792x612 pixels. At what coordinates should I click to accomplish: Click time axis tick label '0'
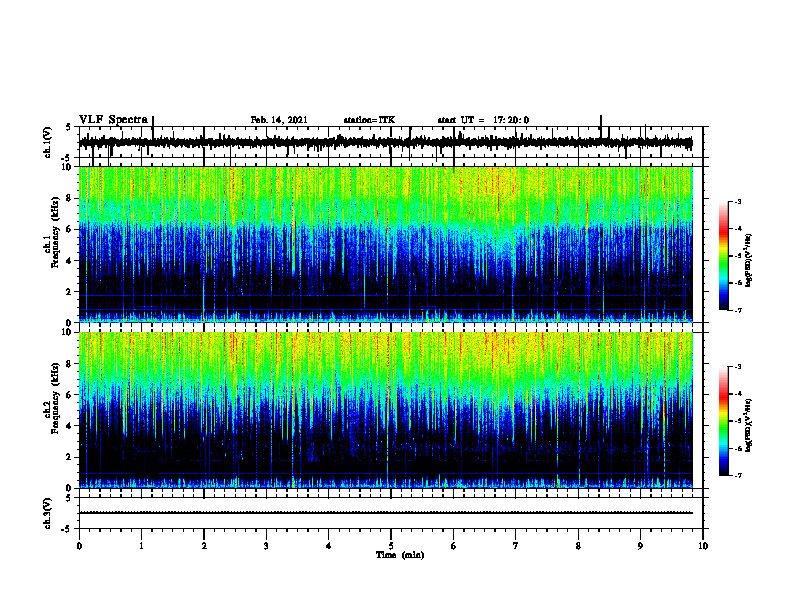pos(79,546)
